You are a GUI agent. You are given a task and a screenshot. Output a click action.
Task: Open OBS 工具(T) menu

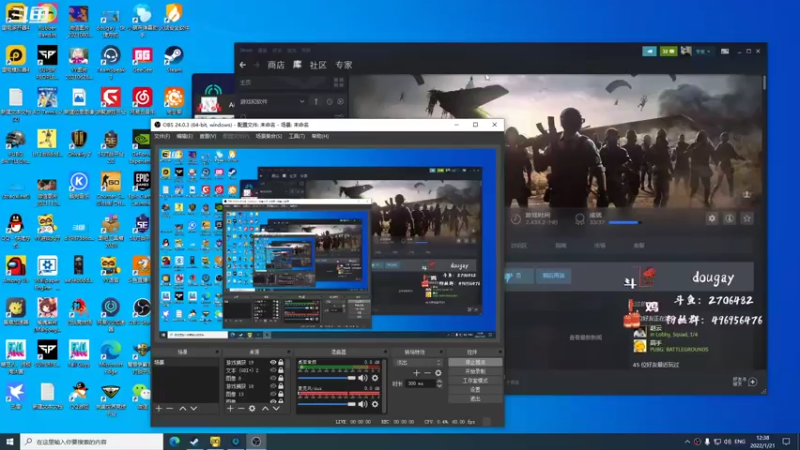(x=296, y=136)
